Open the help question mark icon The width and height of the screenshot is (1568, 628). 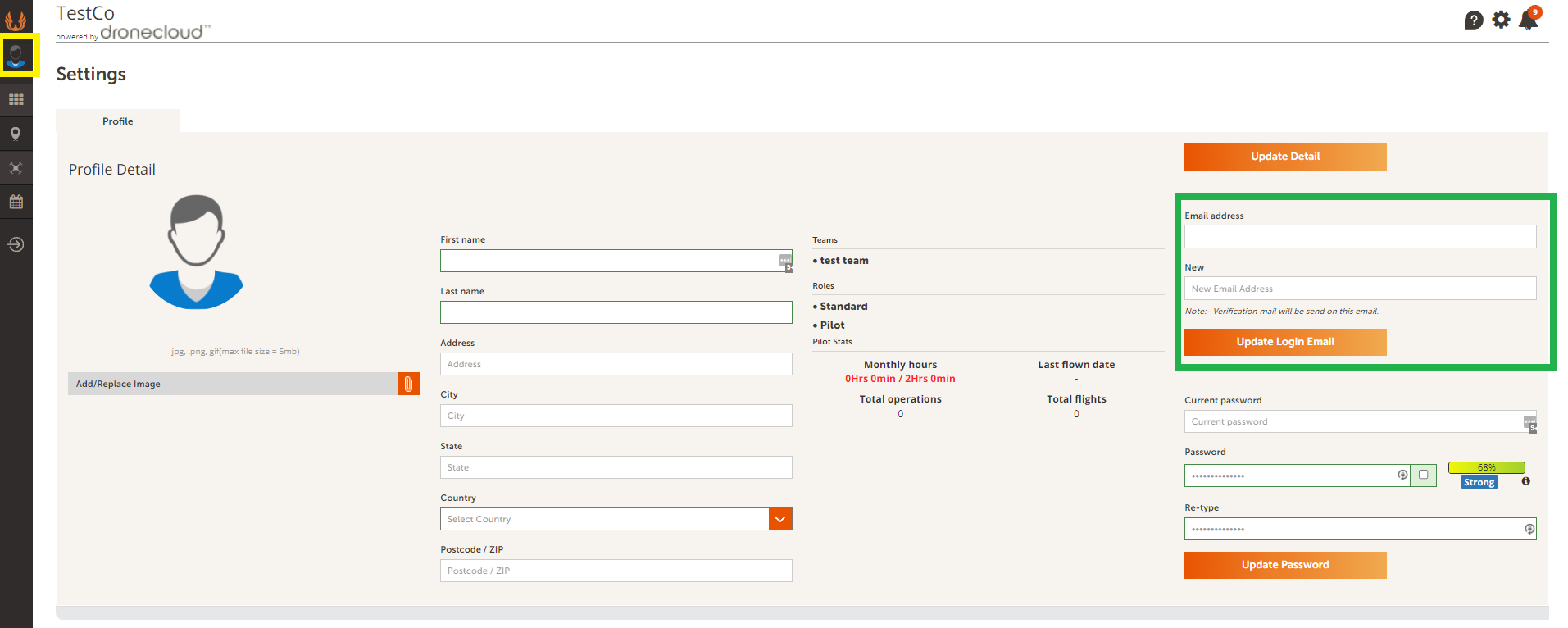1474,20
